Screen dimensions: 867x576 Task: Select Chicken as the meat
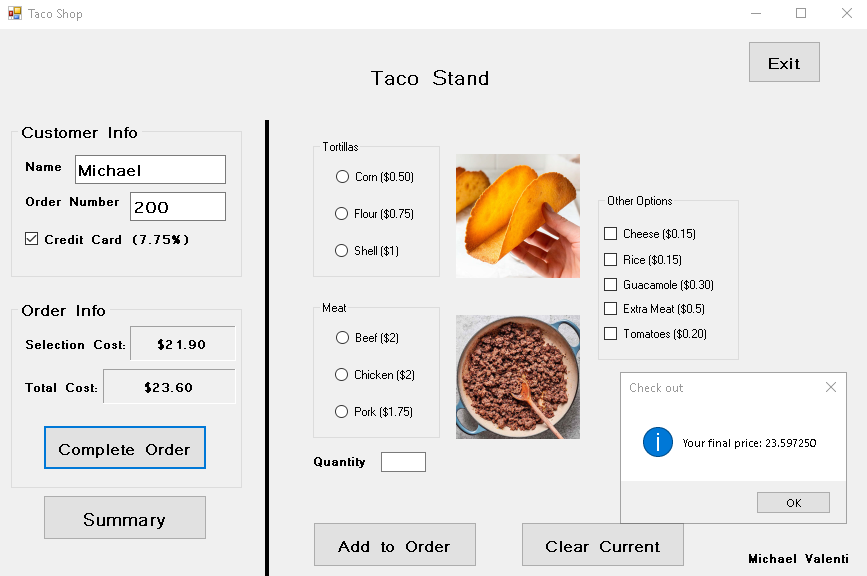tap(342, 375)
